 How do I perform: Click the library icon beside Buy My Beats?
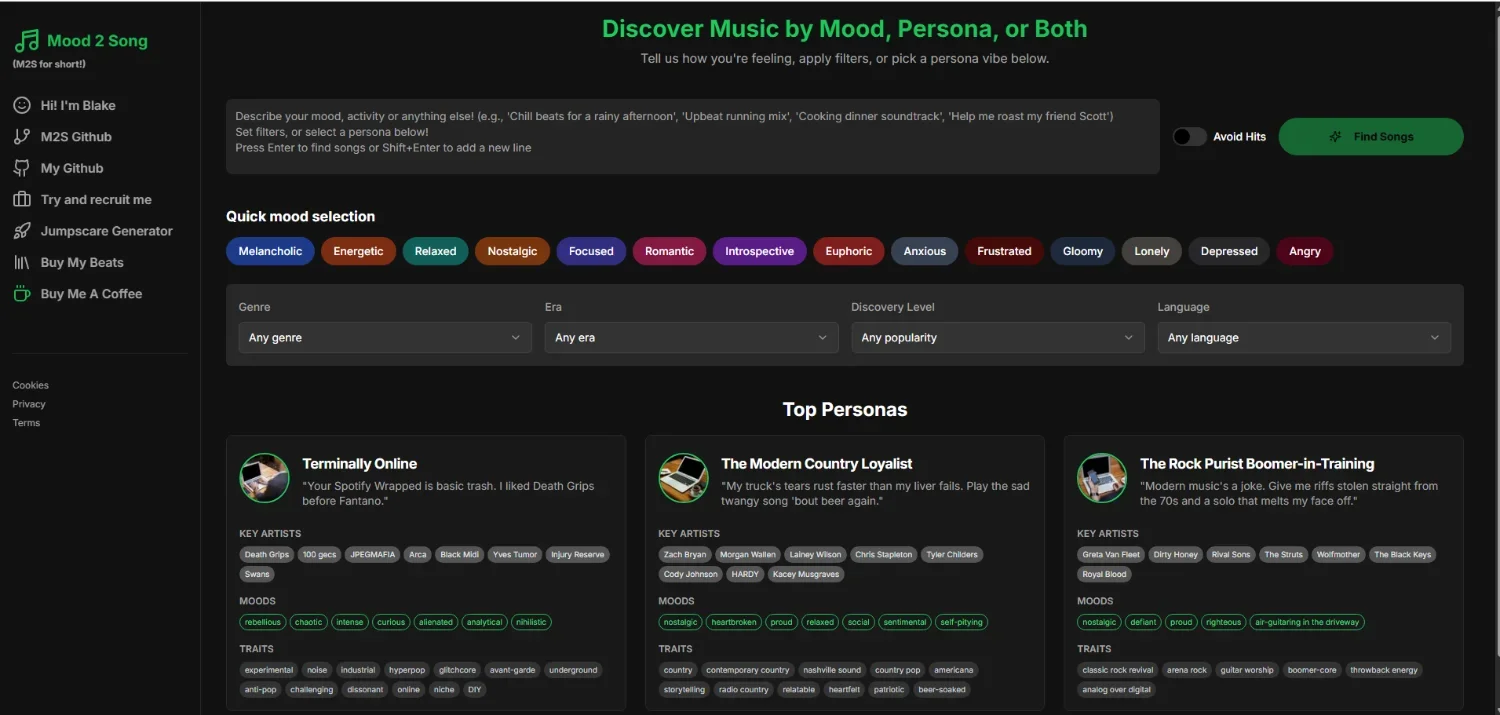tap(21, 263)
